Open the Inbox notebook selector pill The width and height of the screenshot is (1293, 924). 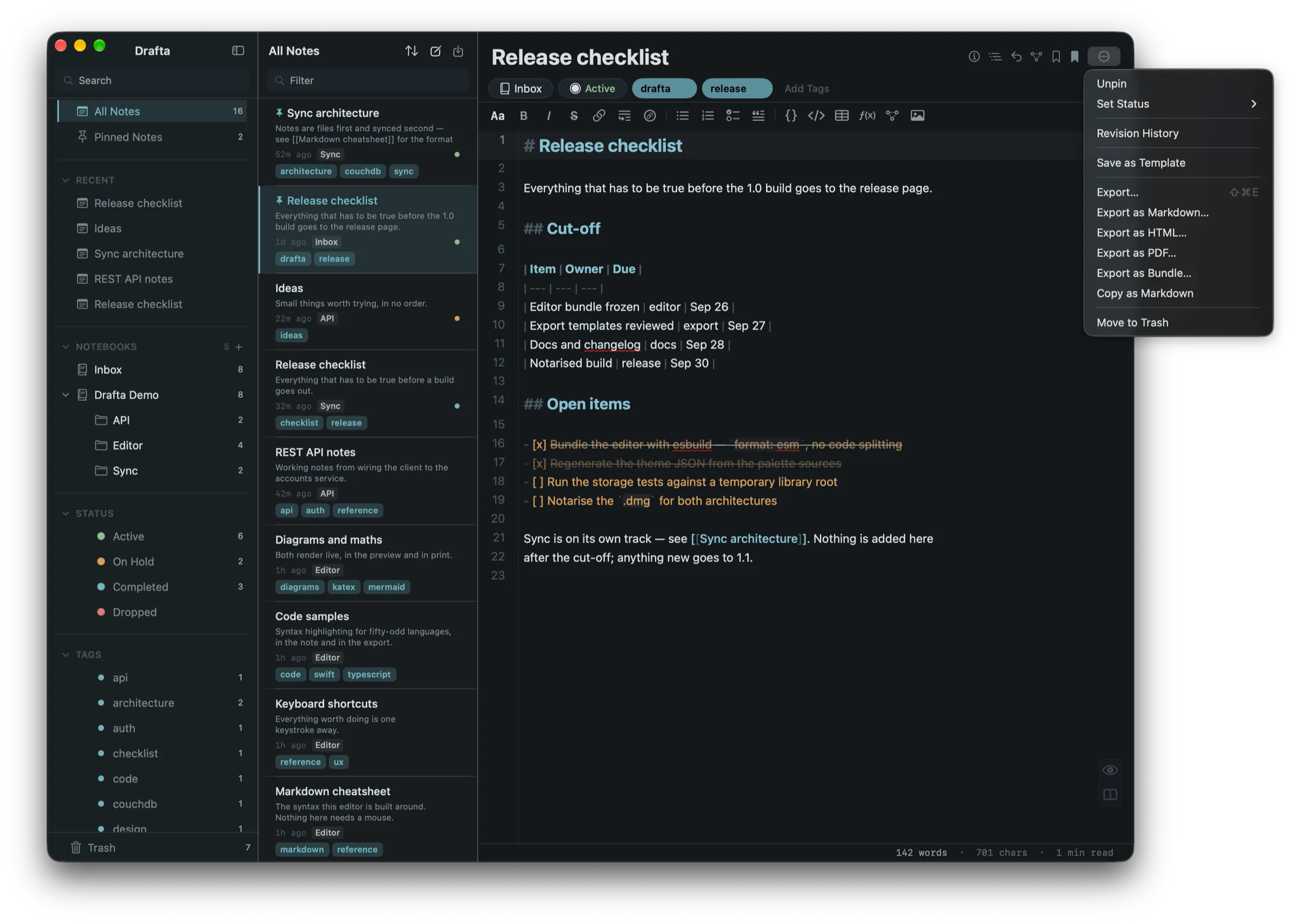(520, 88)
